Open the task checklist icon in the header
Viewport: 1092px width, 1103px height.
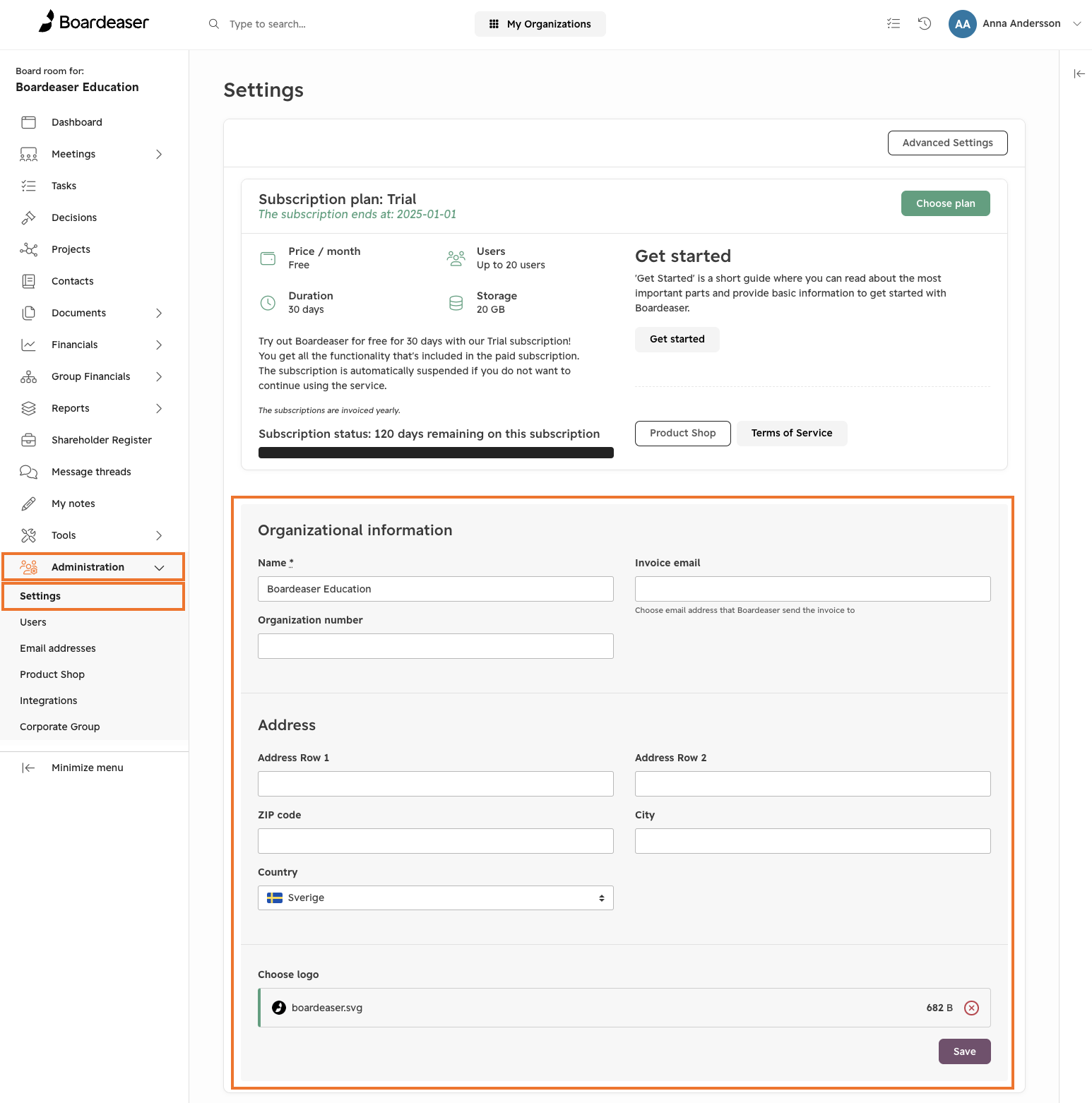point(894,23)
